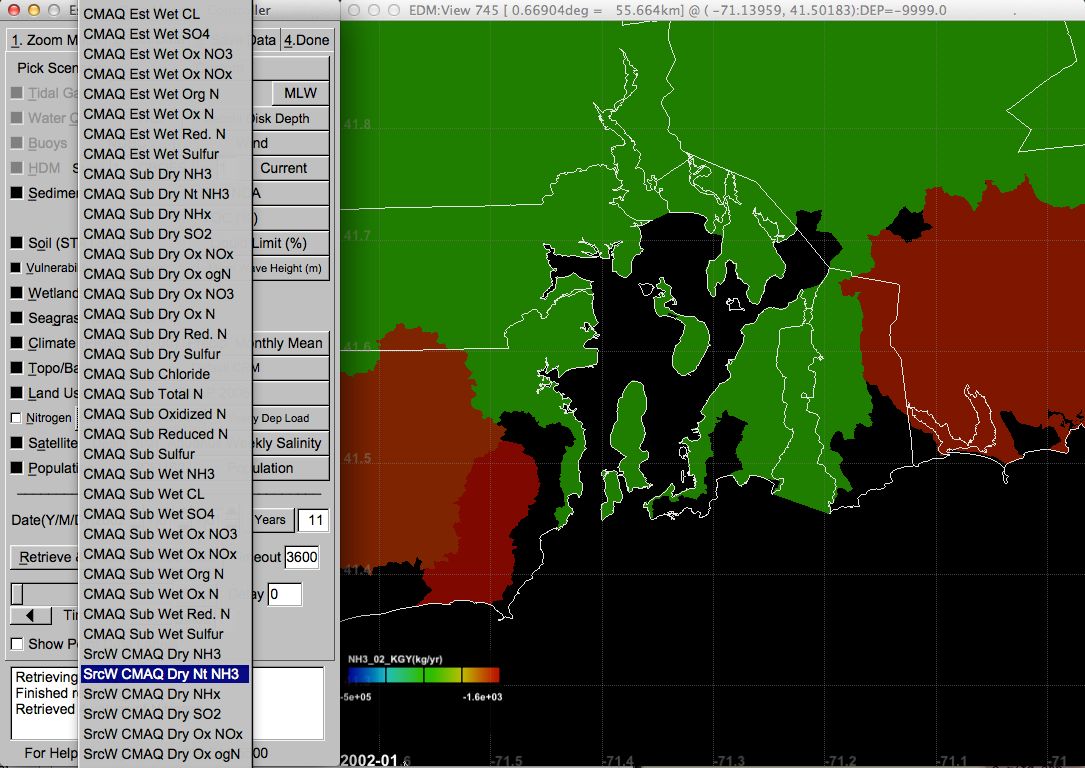Toggle the Sediment layer checkbox
1085x768 pixels.
point(16,193)
